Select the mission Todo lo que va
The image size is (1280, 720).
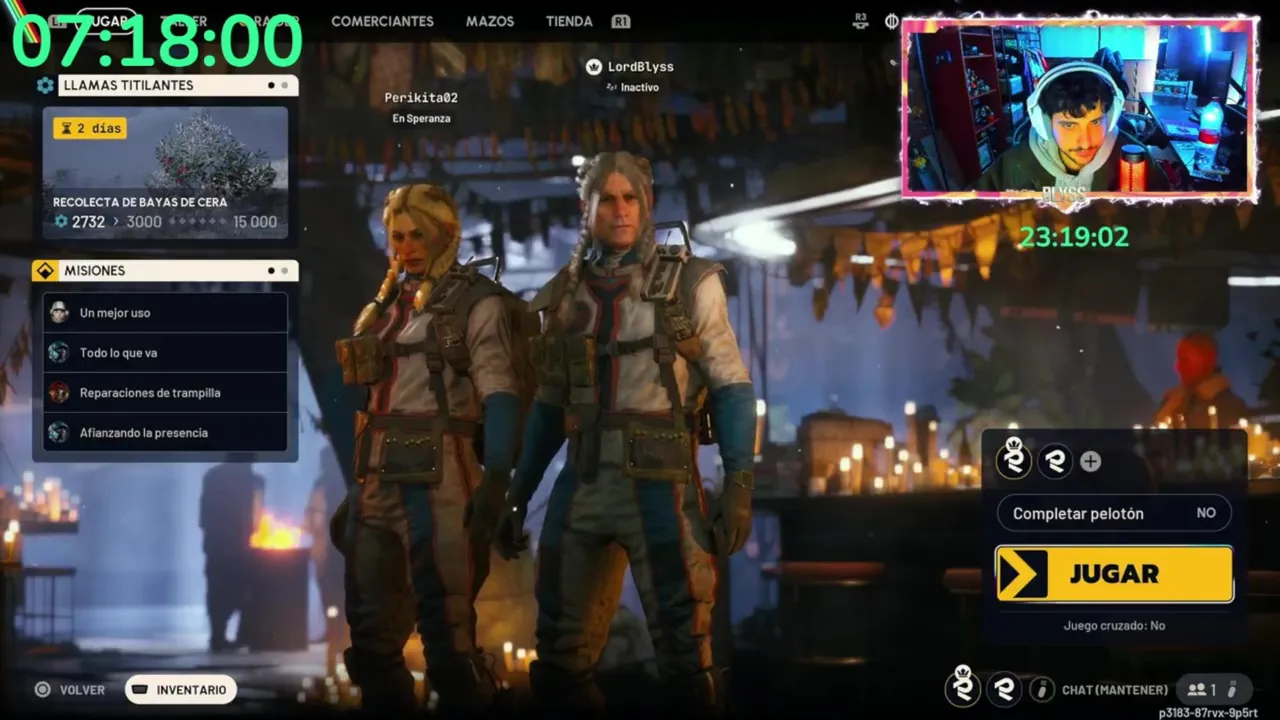165,352
